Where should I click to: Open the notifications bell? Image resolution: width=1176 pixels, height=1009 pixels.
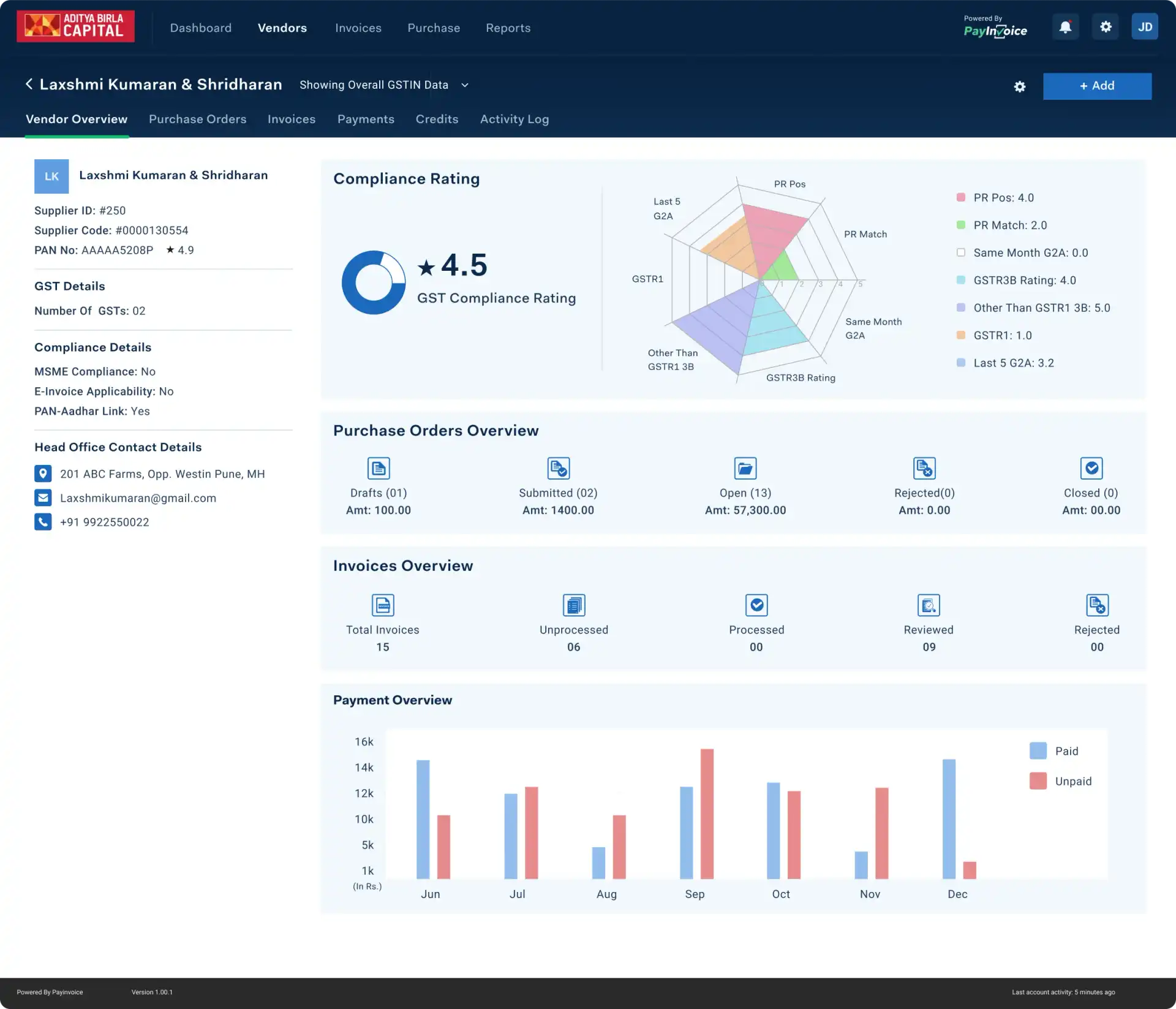[1065, 27]
